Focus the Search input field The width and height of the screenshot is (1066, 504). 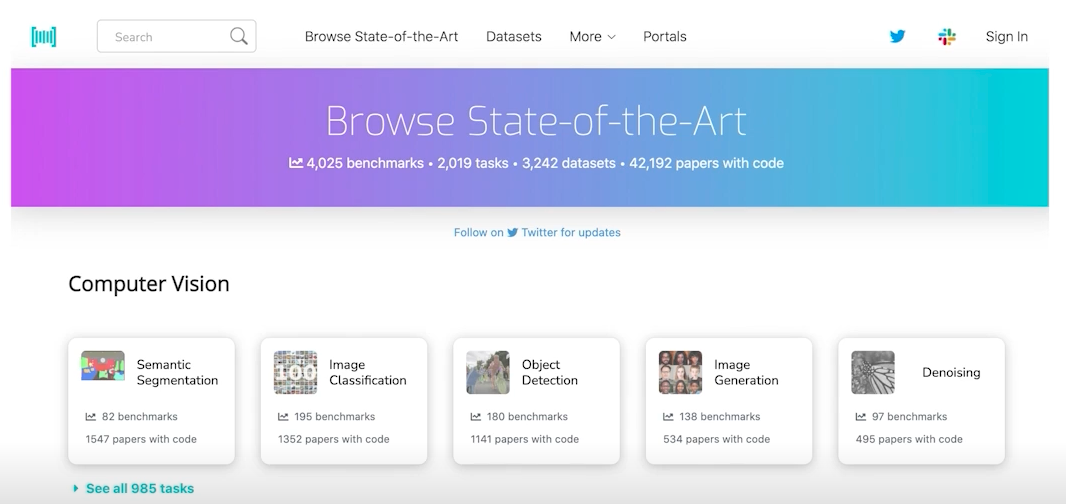pyautogui.click(x=165, y=37)
